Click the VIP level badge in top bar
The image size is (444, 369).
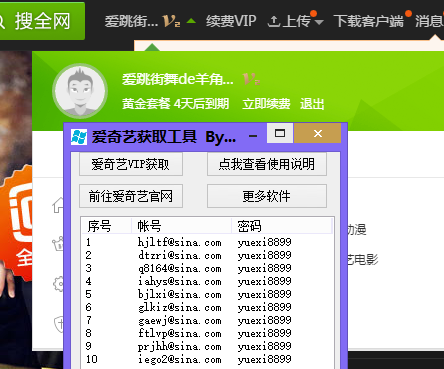[172, 21]
